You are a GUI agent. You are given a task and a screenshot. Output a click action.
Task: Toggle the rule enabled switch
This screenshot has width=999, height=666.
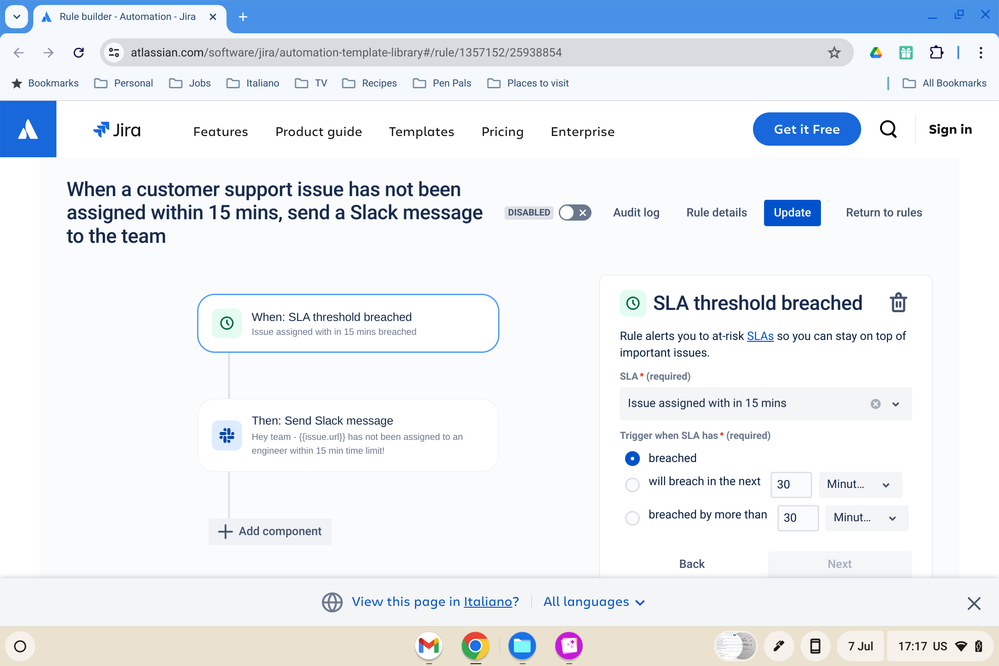[x=575, y=213]
